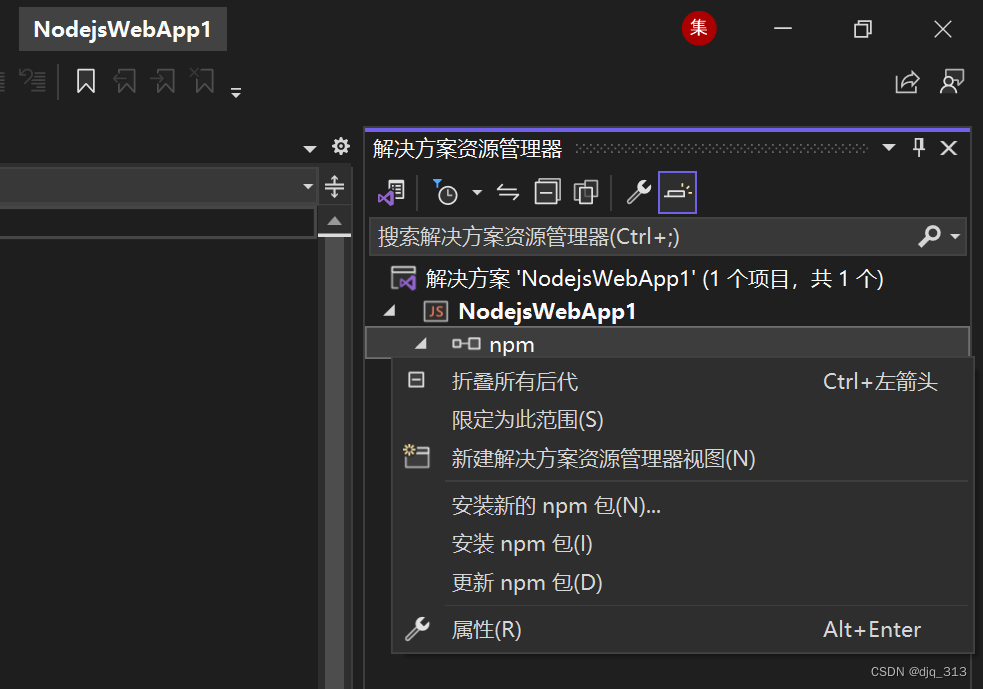983x689 pixels.
Task: Select the NodejsWebApp1 project node
Action: [x=530, y=312]
